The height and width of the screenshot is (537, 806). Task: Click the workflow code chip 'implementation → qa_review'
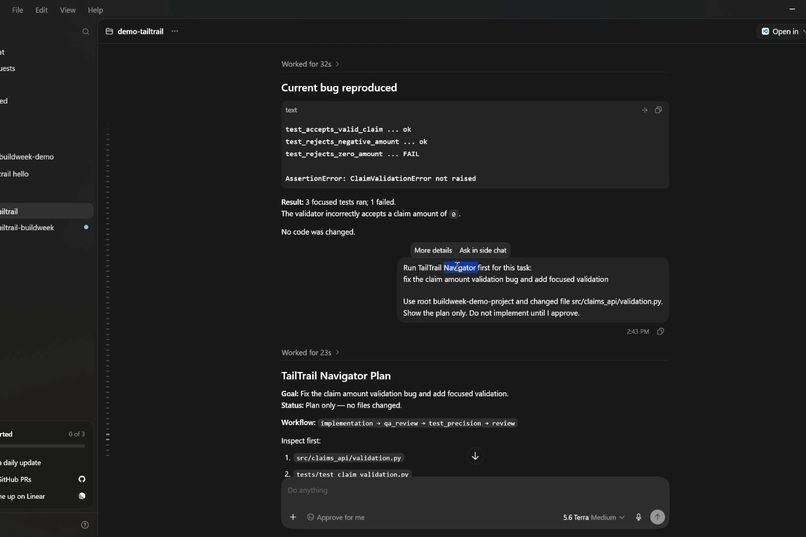(417, 423)
